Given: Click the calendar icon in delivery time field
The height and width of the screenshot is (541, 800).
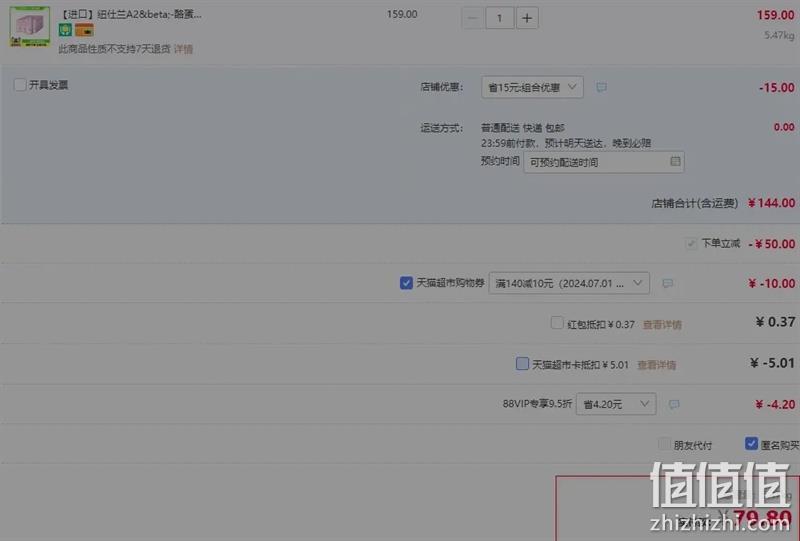Looking at the screenshot, I should (x=675, y=161).
